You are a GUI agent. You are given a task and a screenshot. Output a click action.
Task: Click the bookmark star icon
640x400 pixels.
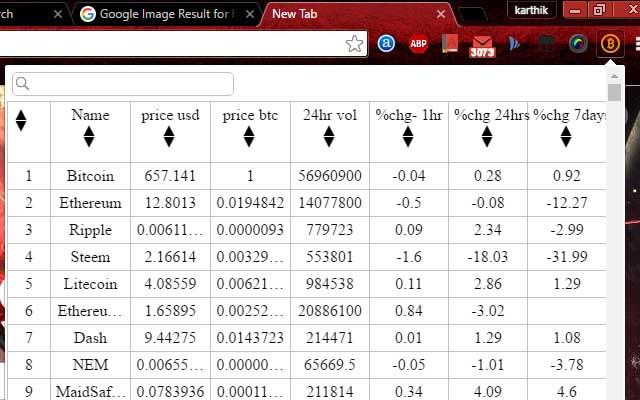pos(354,44)
